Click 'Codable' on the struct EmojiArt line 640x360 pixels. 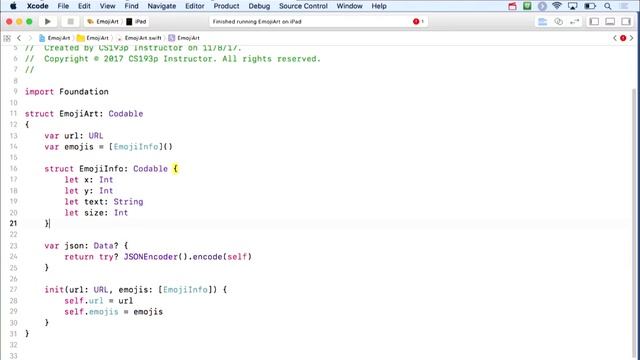[126, 113]
